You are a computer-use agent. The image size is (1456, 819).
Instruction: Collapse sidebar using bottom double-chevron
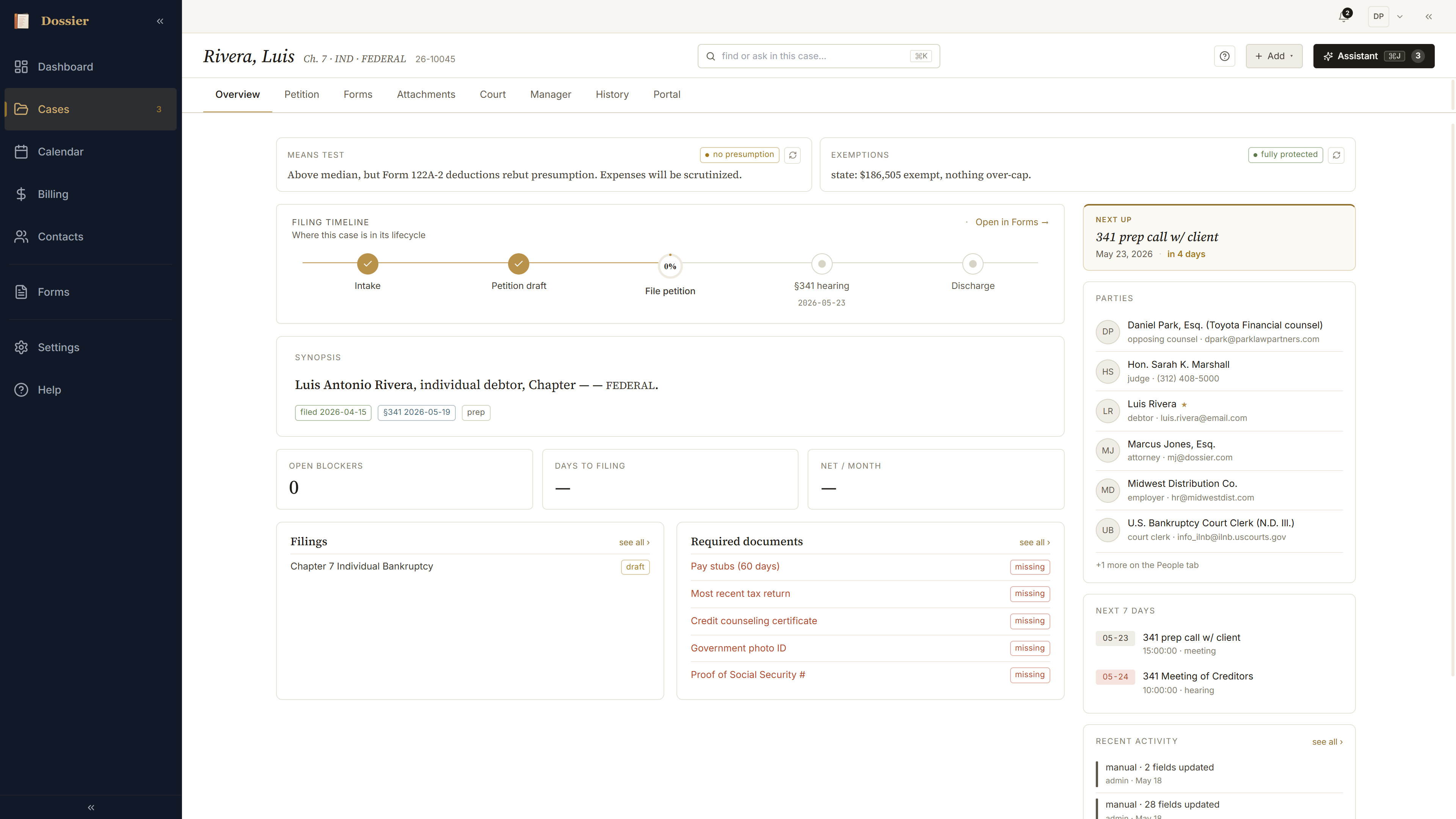coord(91,807)
